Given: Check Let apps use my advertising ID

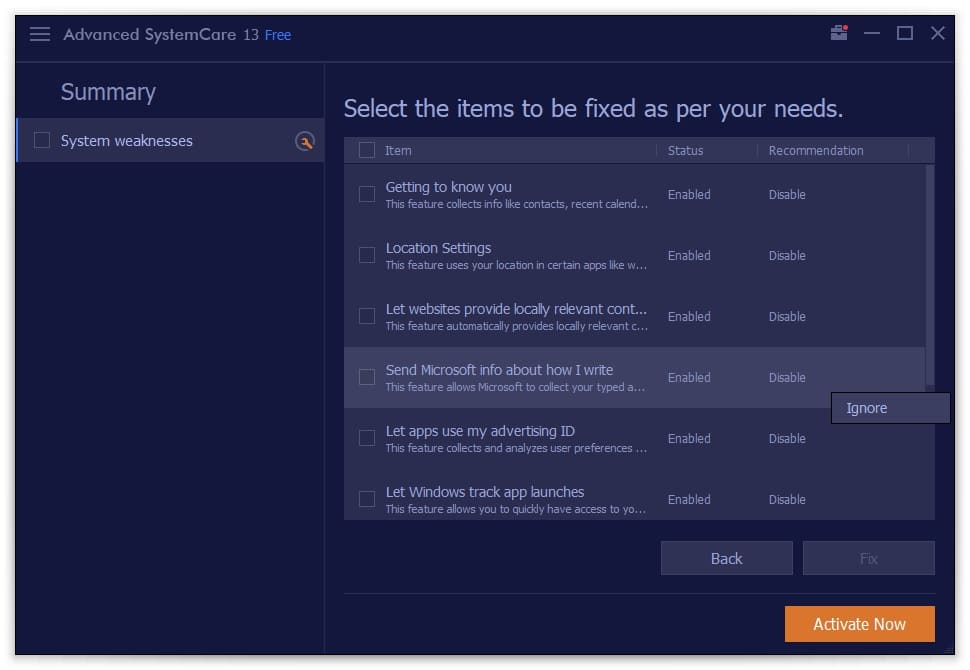Looking at the screenshot, I should tap(367, 438).
